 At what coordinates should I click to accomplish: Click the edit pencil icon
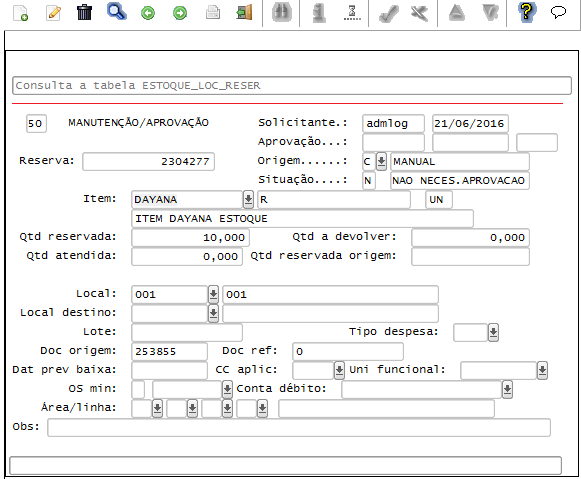click(54, 13)
